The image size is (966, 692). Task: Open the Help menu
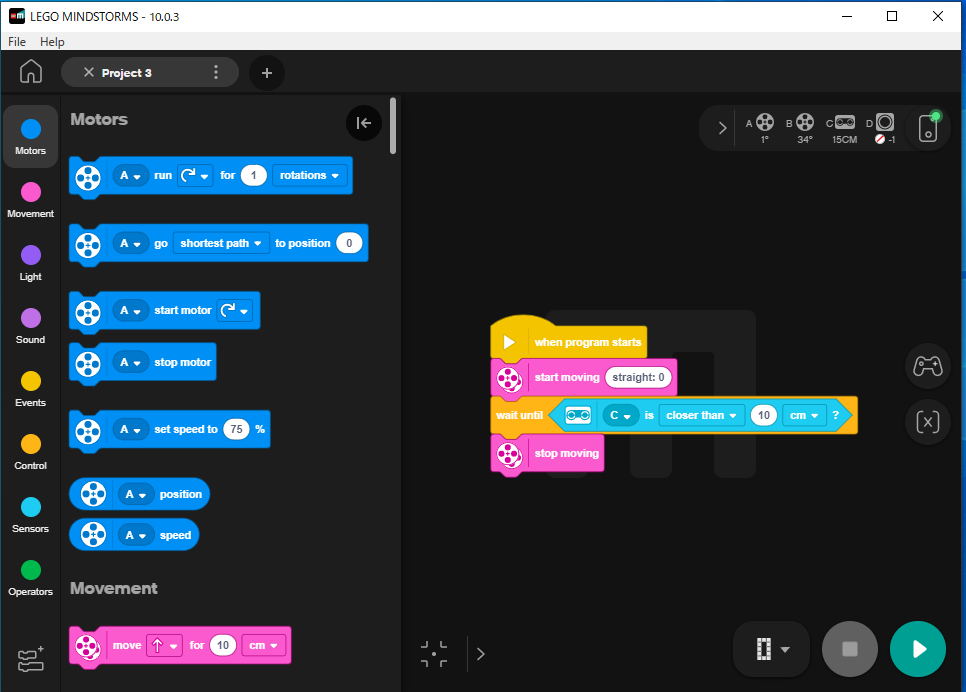pyautogui.click(x=52, y=41)
